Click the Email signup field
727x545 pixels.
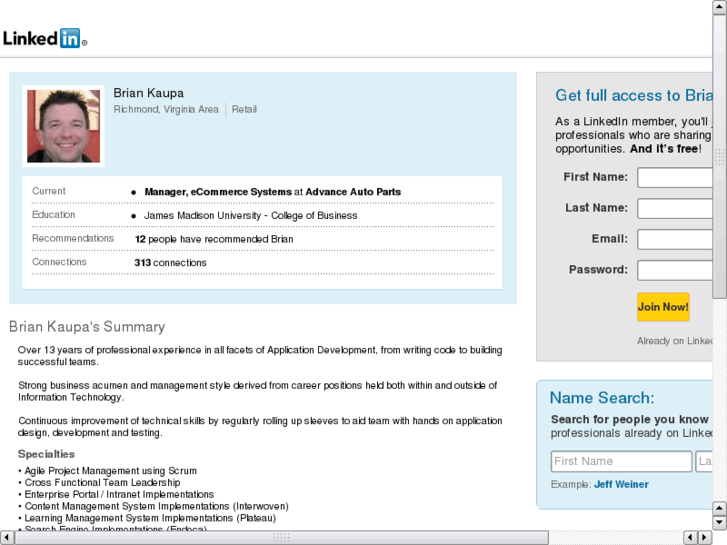click(x=675, y=239)
